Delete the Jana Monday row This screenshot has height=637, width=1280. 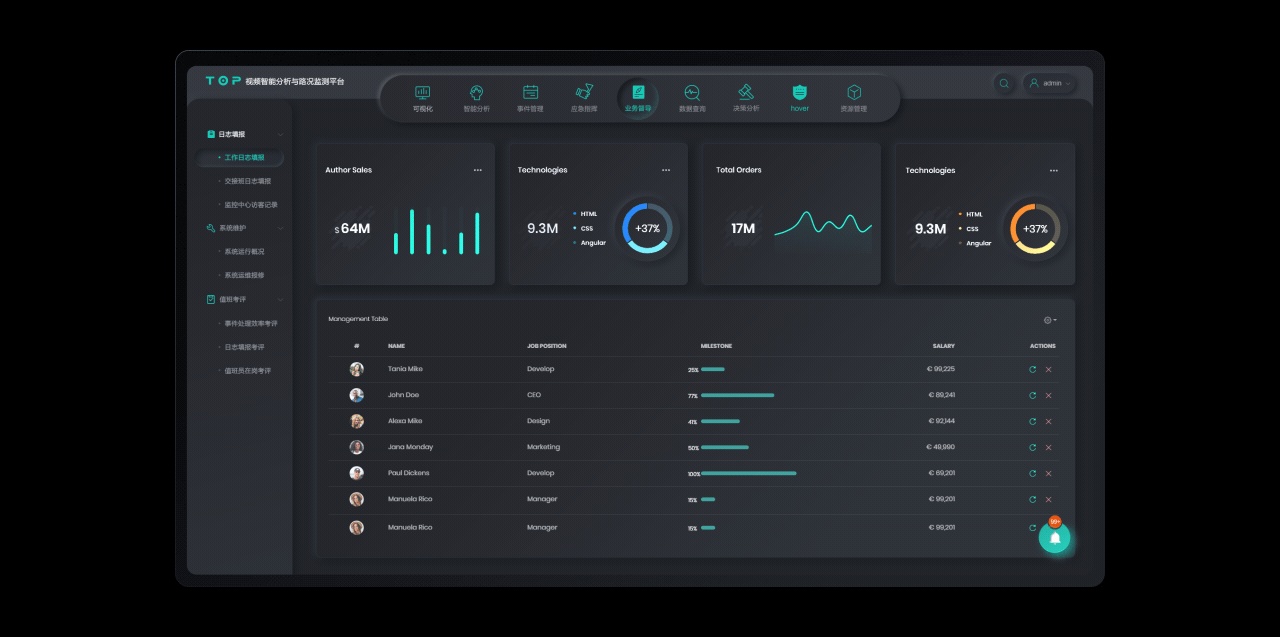point(1048,447)
